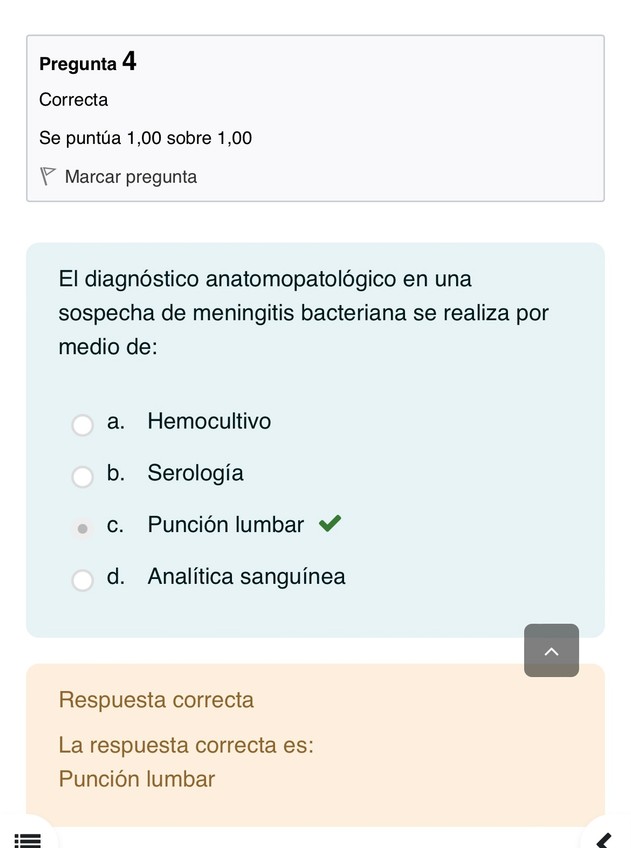Click the green checkmark next to Punción lumbar
This screenshot has width=631, height=848.
(329, 523)
